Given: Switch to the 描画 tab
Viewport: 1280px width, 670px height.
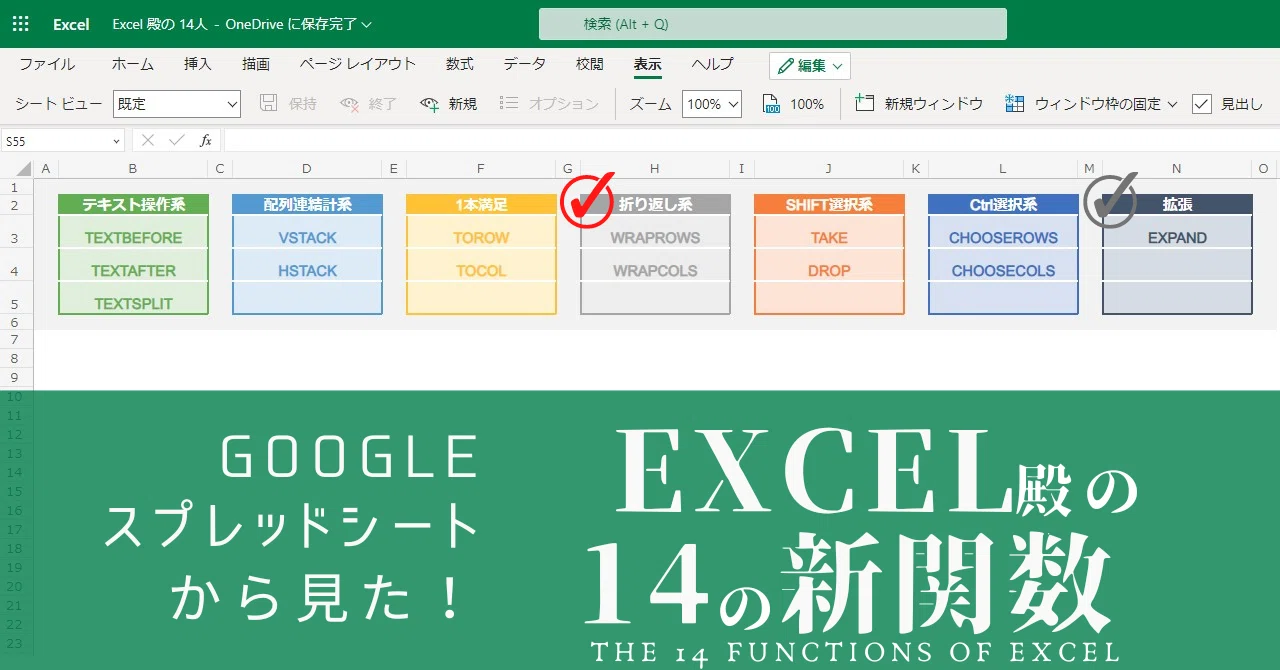Looking at the screenshot, I should tap(256, 64).
